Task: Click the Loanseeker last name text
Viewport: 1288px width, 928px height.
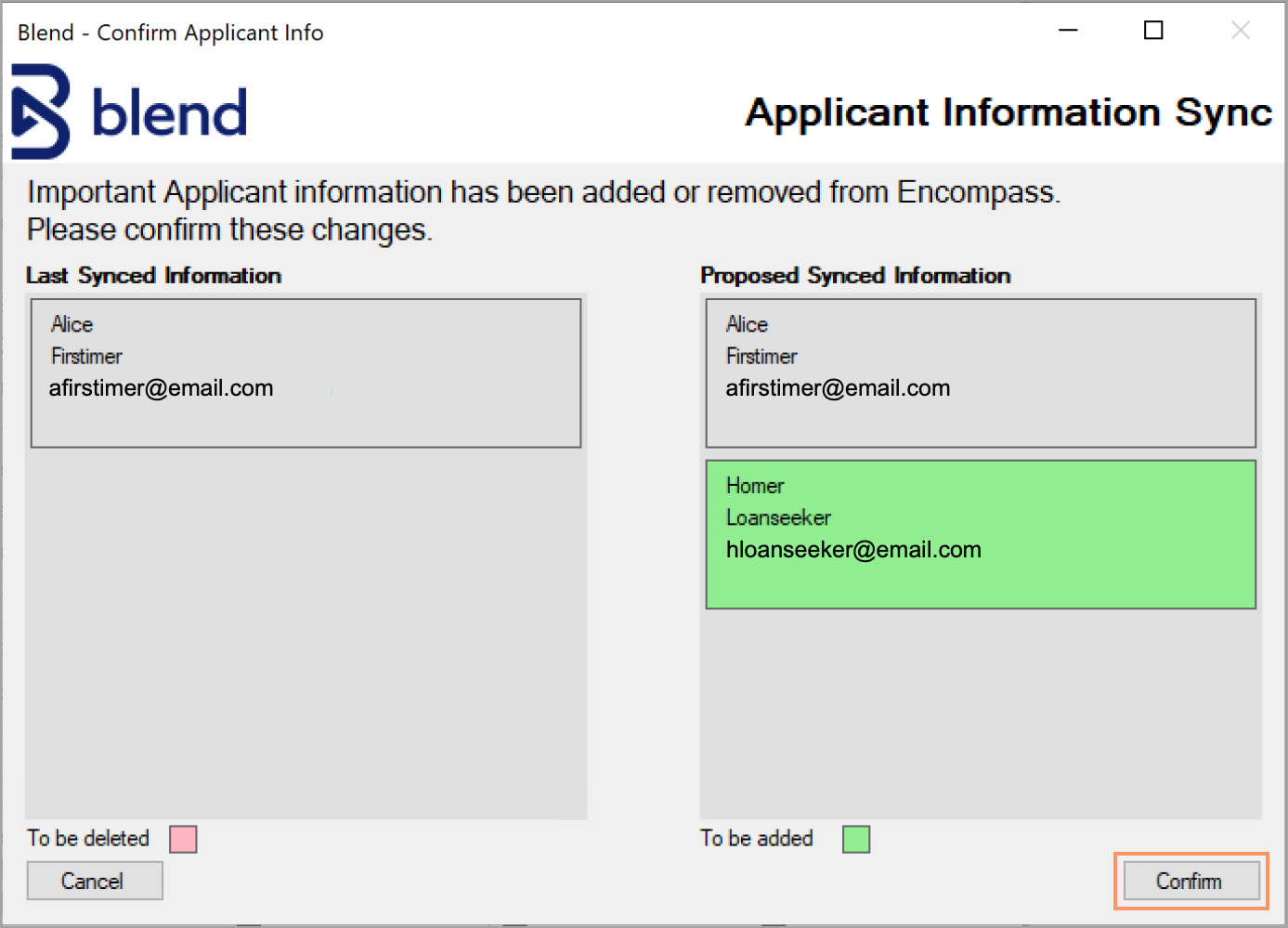Action: click(778, 517)
